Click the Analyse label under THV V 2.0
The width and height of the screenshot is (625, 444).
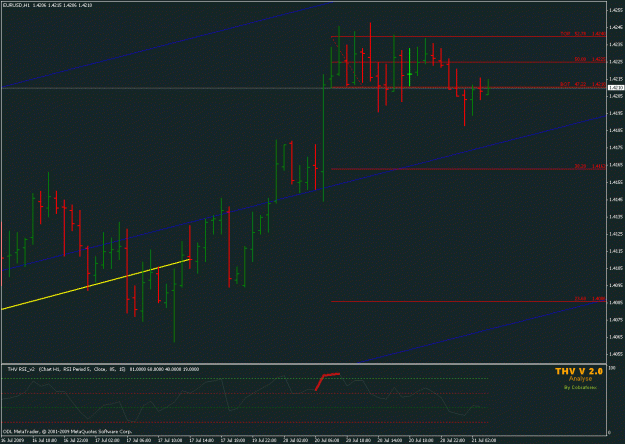coord(580,379)
